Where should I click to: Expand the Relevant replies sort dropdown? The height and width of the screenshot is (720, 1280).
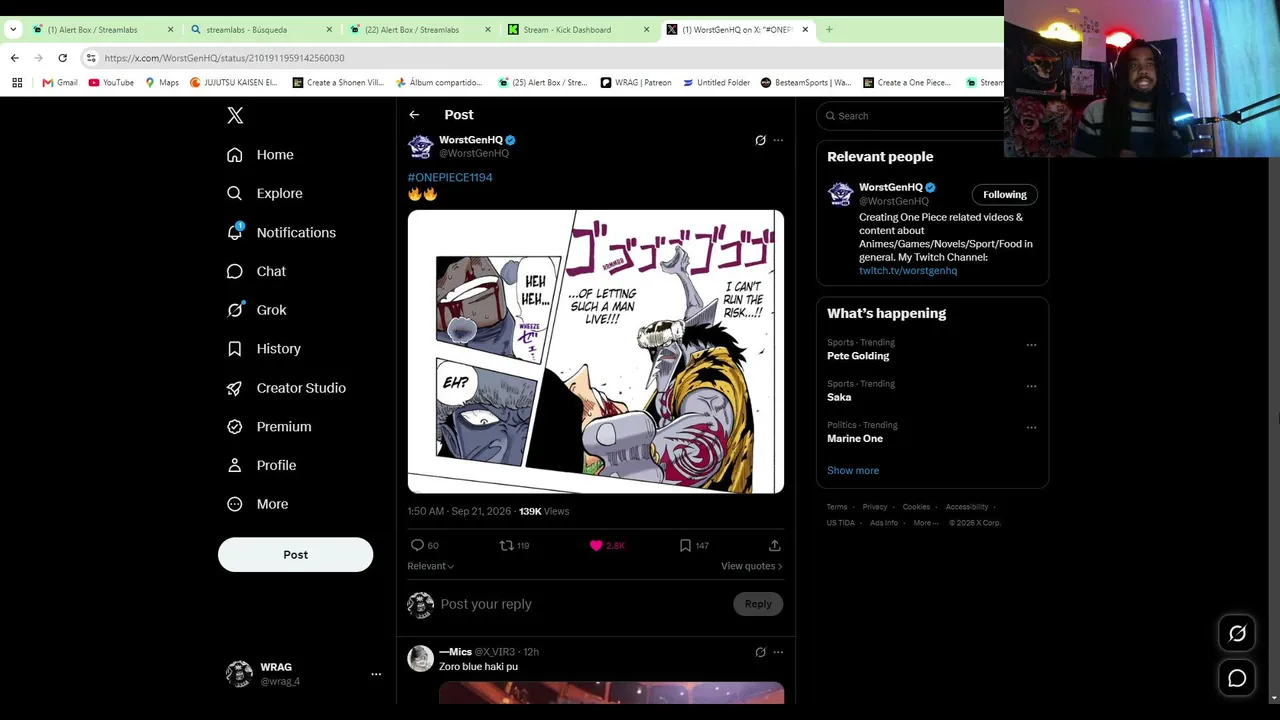tap(431, 566)
